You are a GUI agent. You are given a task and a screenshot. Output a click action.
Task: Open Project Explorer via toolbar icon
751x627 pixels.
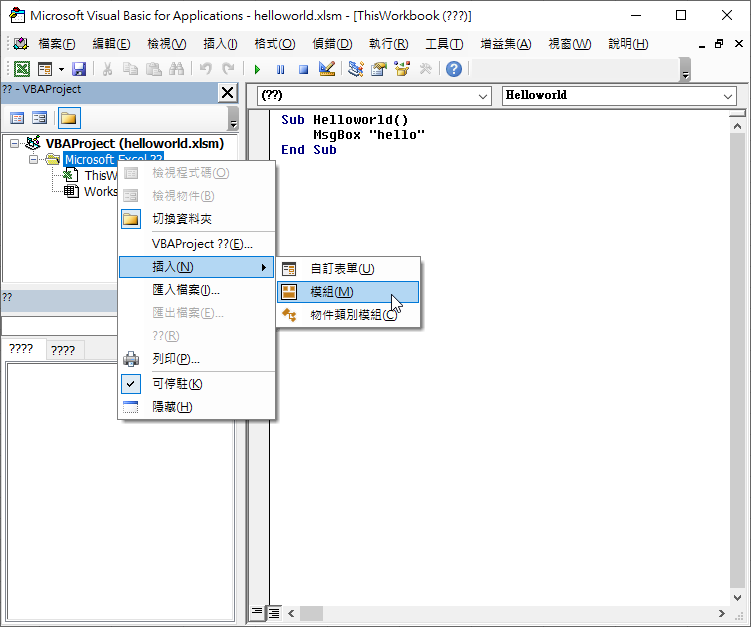pyautogui.click(x=356, y=69)
